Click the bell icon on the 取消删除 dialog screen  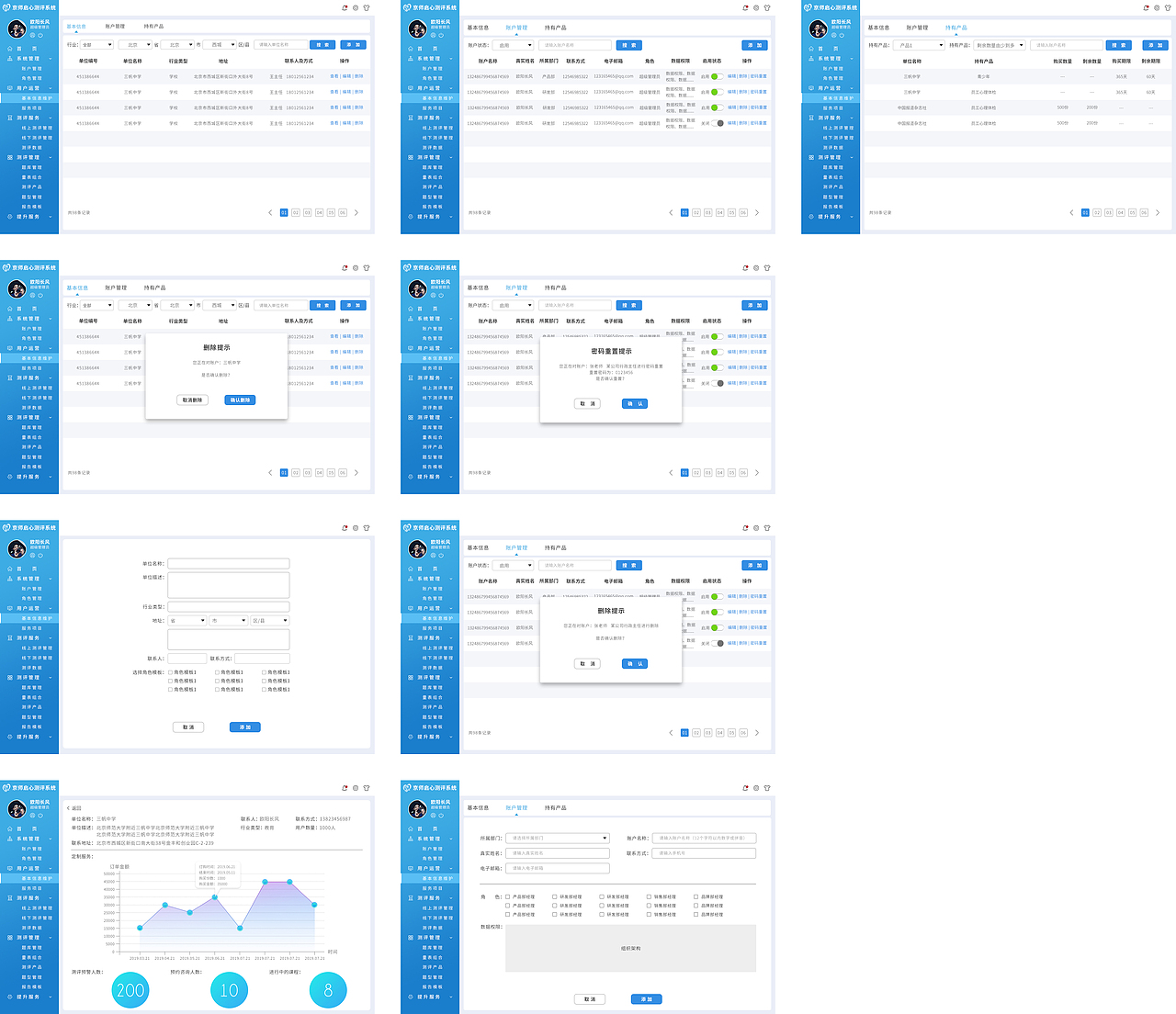[x=345, y=268]
